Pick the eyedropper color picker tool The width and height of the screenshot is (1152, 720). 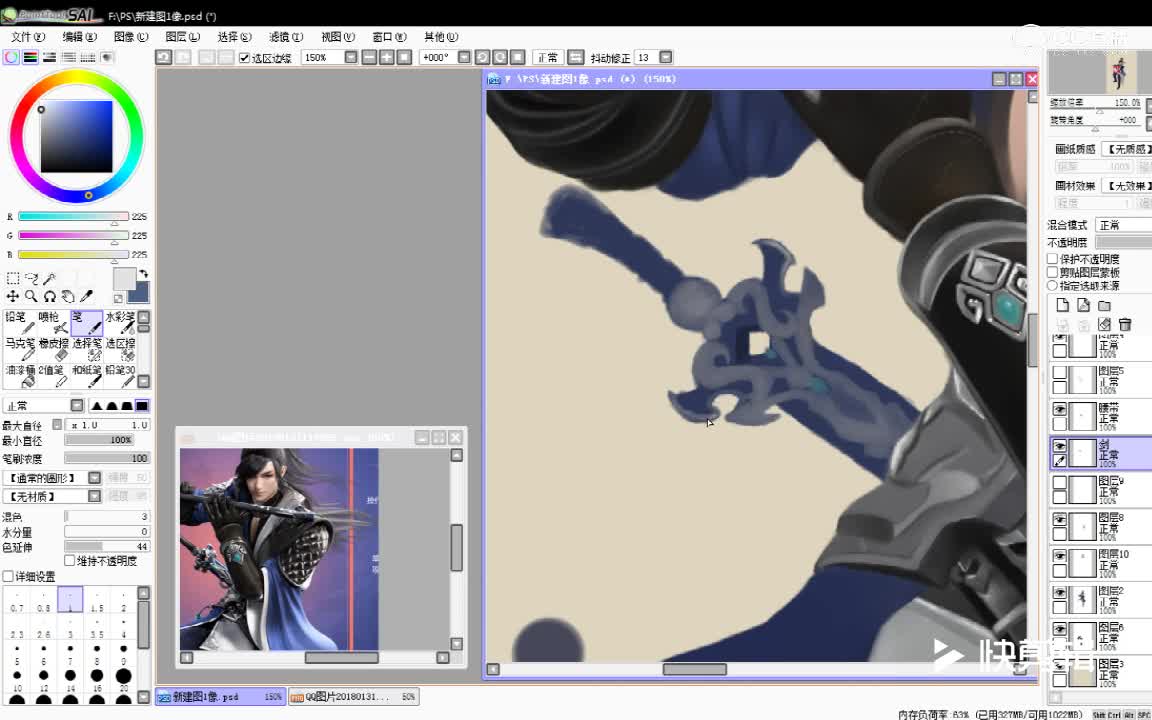(87, 297)
